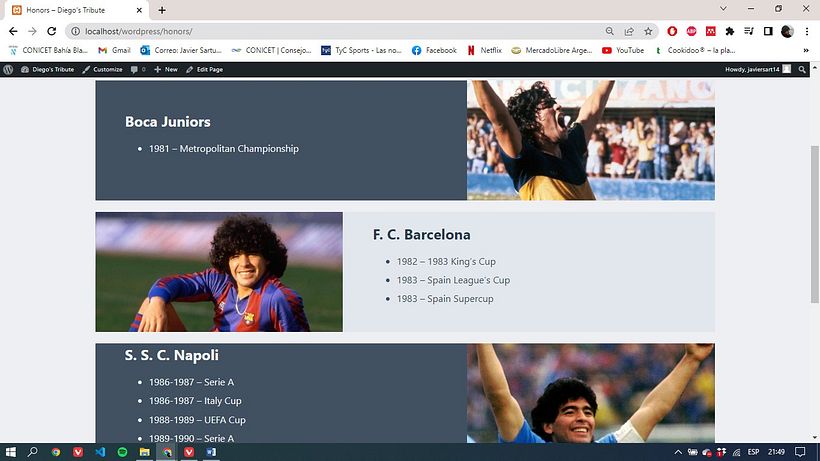View site information icon in address bar
The height and width of the screenshot is (461, 820).
[75, 31]
